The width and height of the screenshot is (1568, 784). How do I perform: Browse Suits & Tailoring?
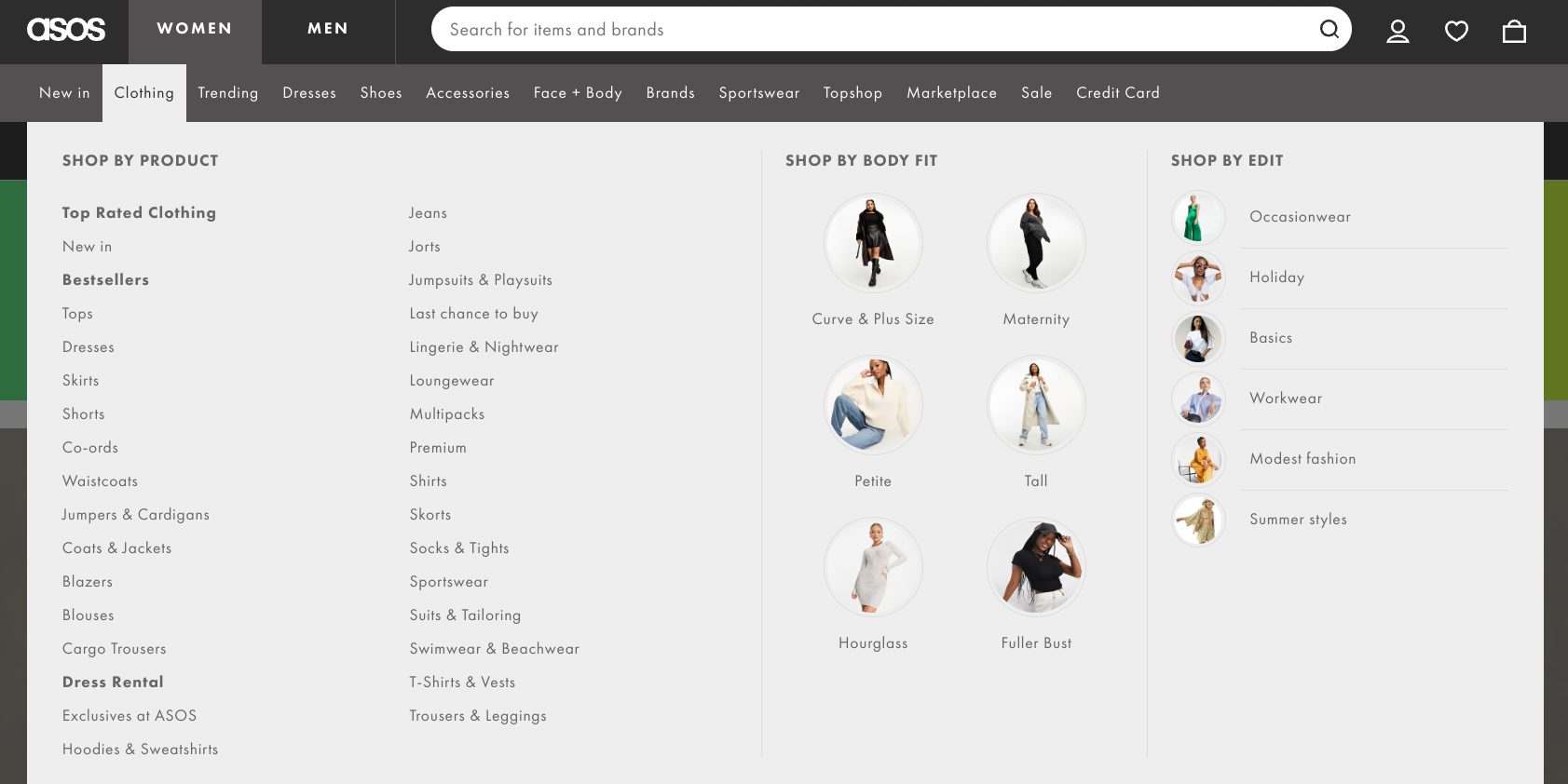(466, 615)
